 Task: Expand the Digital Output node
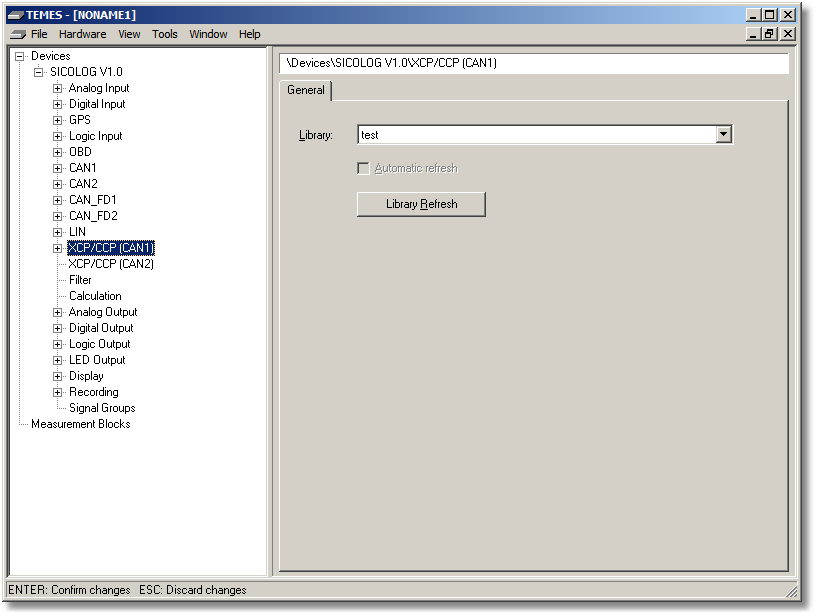[x=58, y=328]
